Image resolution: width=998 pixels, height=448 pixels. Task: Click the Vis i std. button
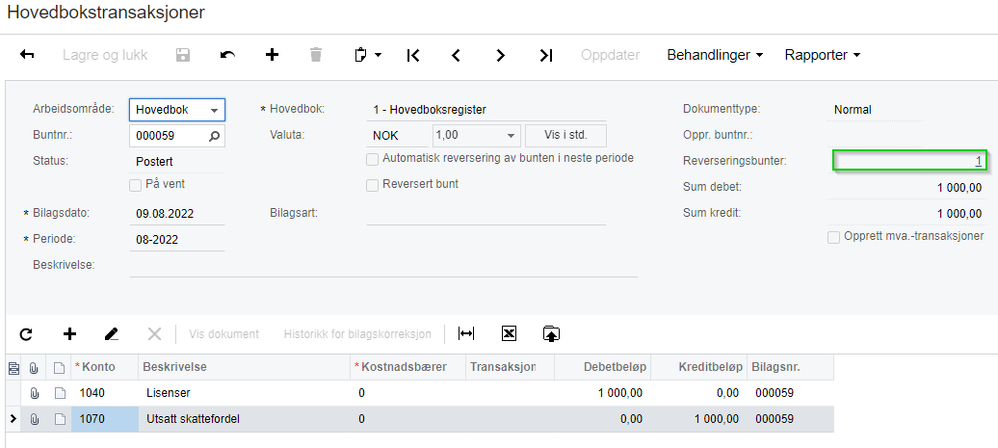[x=565, y=136]
